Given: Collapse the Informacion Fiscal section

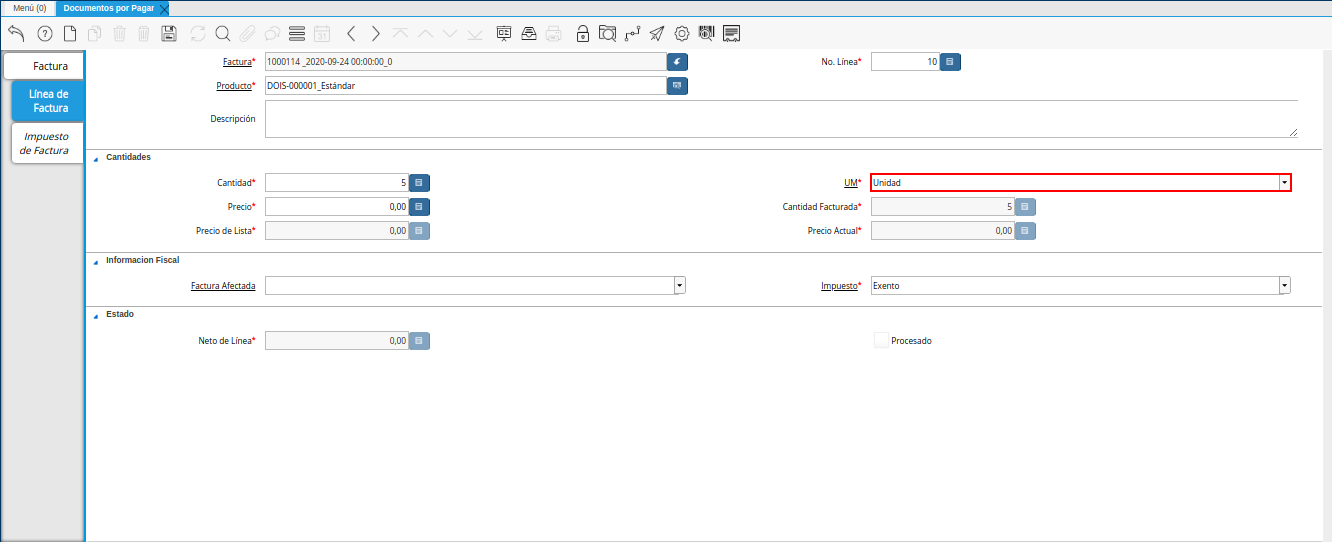Looking at the screenshot, I should tap(96, 261).
